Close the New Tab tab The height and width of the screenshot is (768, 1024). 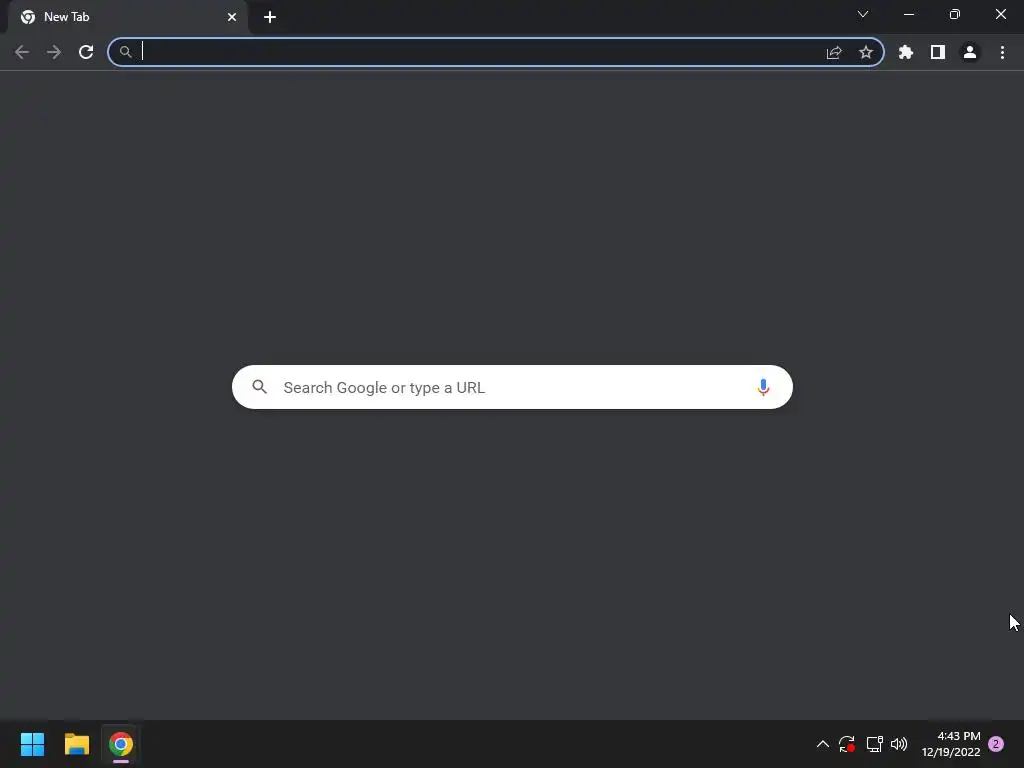[232, 17]
